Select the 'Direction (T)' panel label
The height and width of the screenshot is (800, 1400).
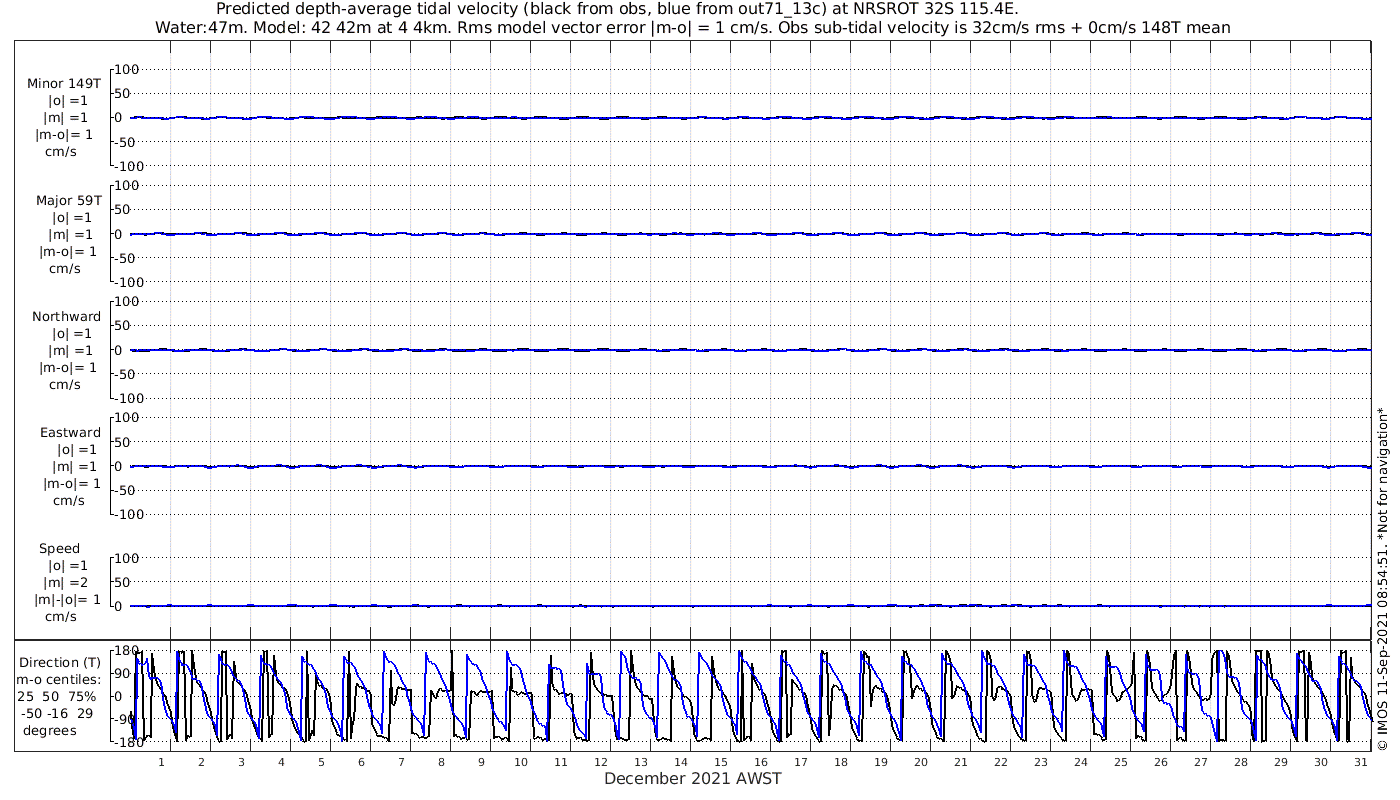pyautogui.click(x=61, y=663)
